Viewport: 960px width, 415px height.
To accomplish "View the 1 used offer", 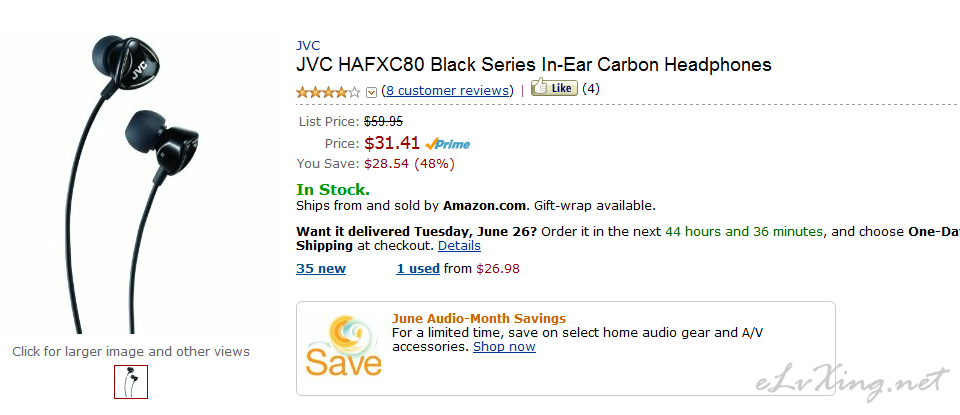I will pyautogui.click(x=418, y=268).
